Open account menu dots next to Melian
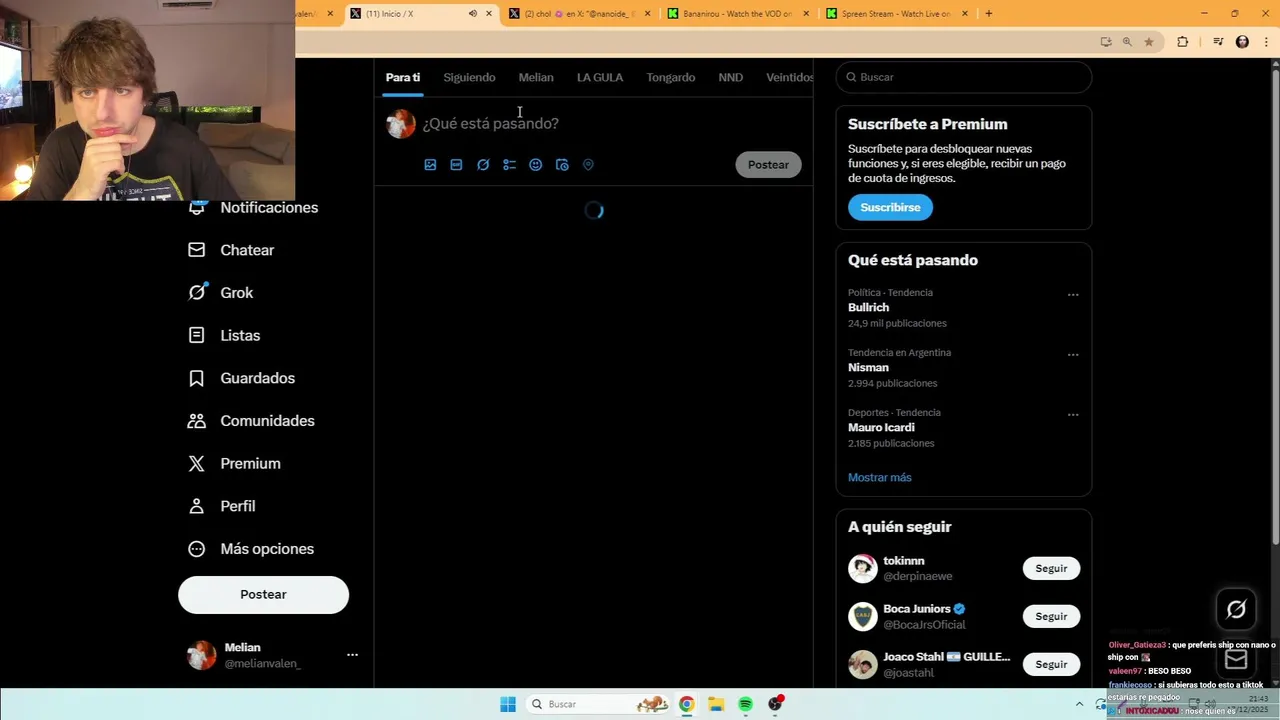The height and width of the screenshot is (720, 1280). pos(352,655)
